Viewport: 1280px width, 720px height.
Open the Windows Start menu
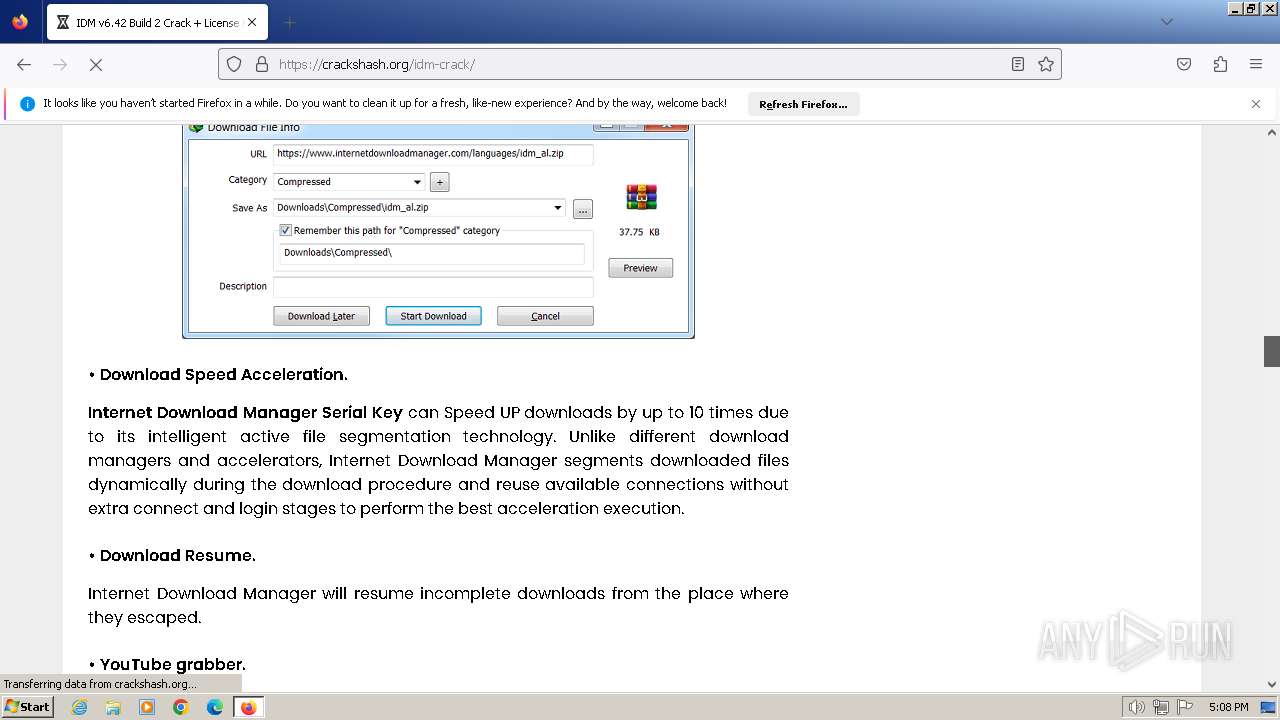point(28,707)
